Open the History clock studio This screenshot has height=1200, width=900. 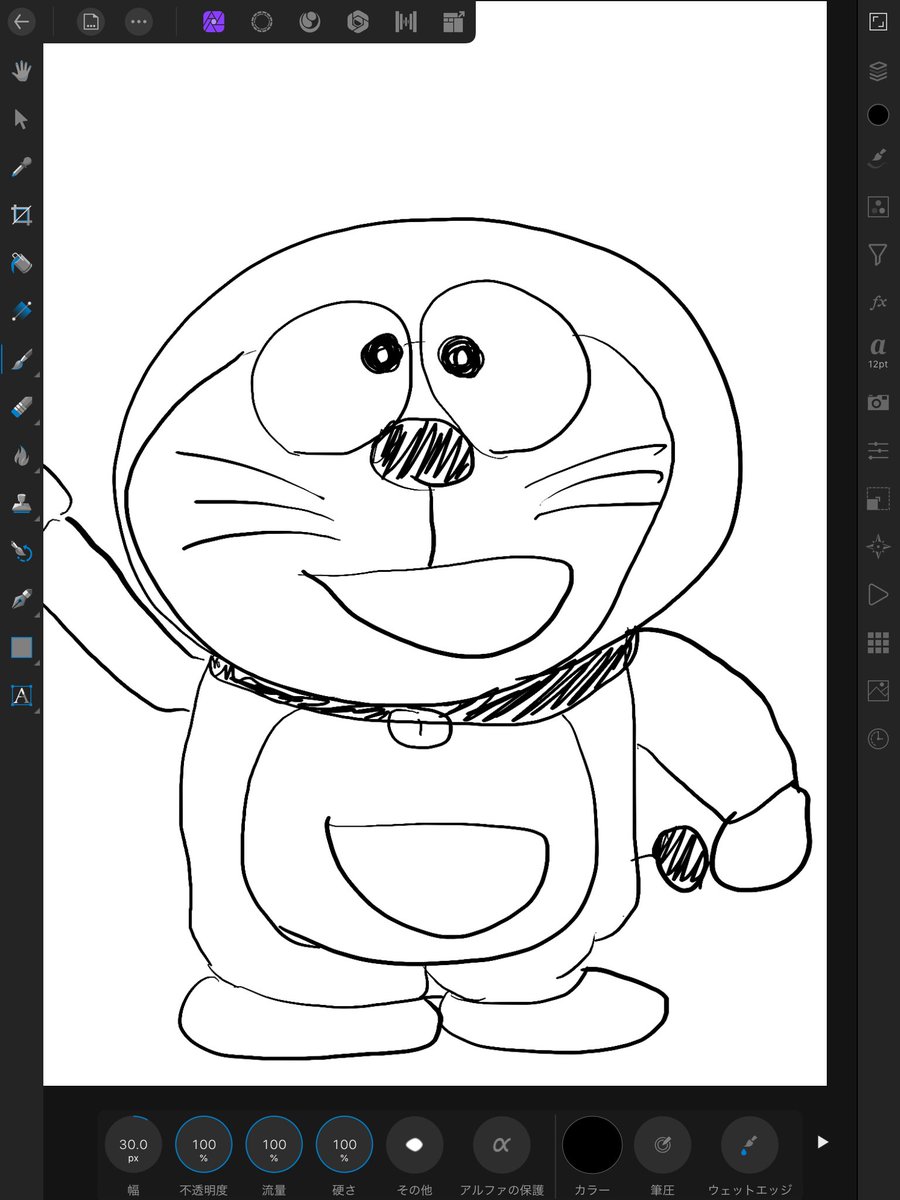click(x=878, y=739)
